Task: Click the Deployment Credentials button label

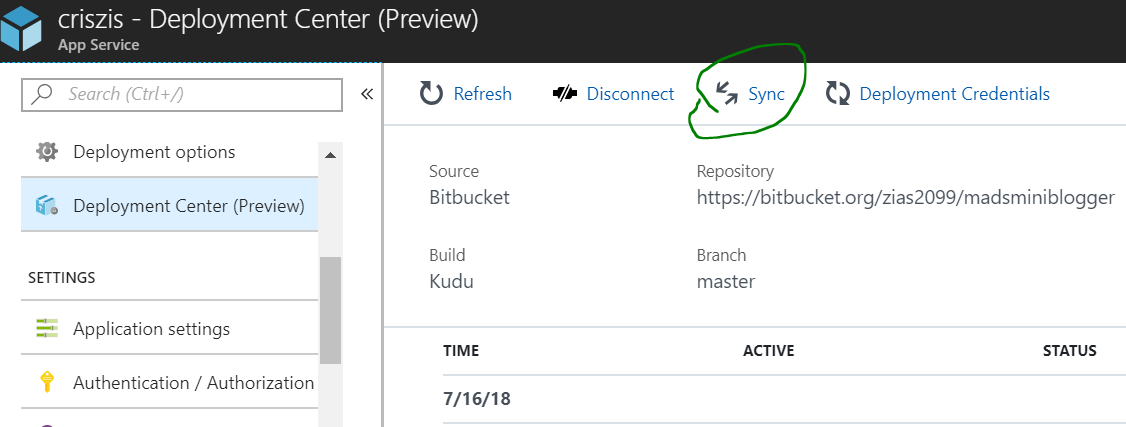Action: [x=954, y=94]
